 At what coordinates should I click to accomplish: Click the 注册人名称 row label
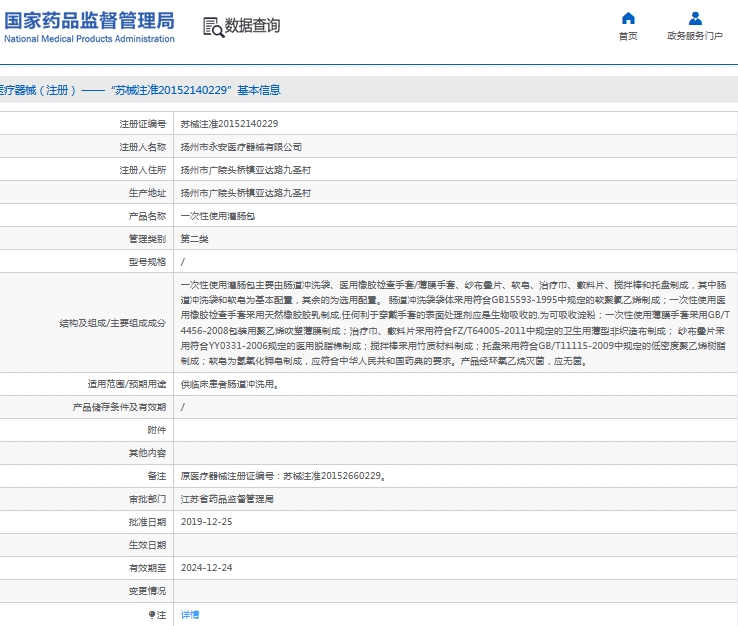point(143,147)
